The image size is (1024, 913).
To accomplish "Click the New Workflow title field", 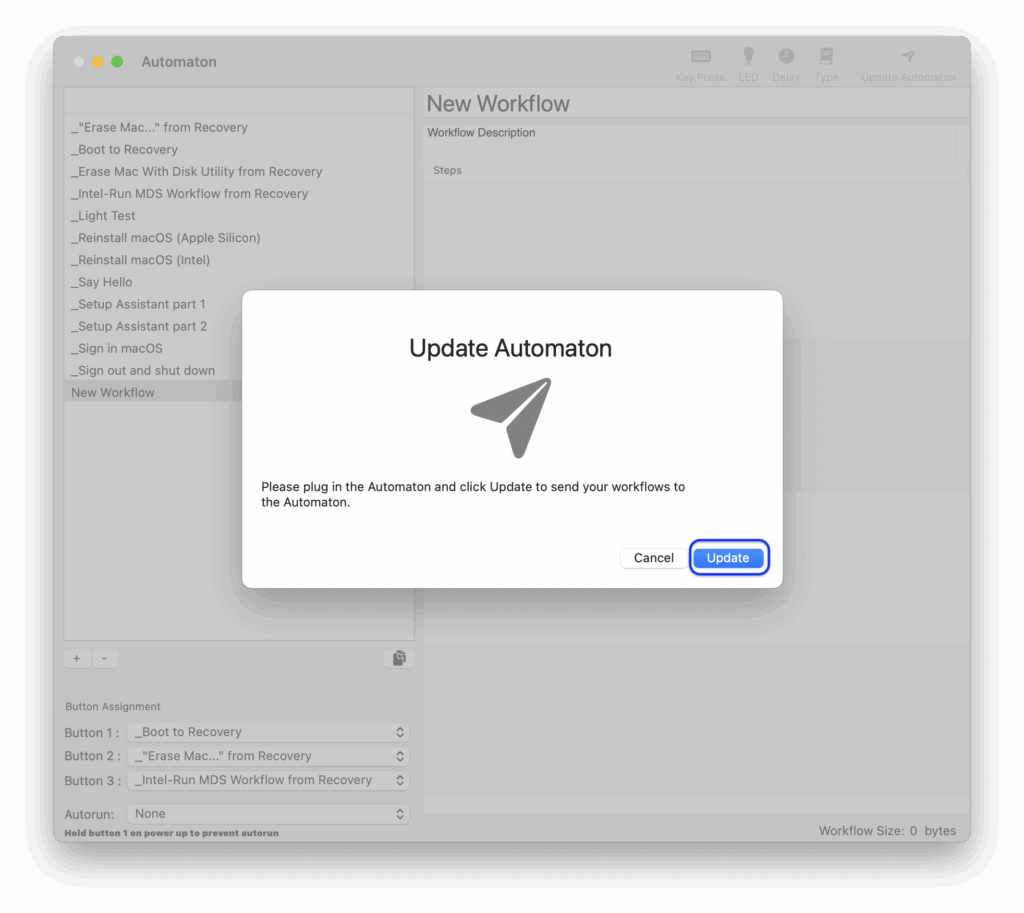I will click(696, 104).
